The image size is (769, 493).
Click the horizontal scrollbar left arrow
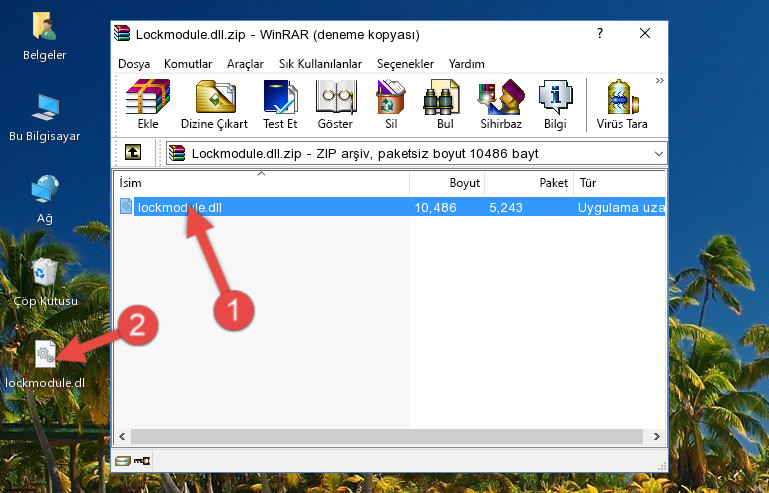coord(123,436)
